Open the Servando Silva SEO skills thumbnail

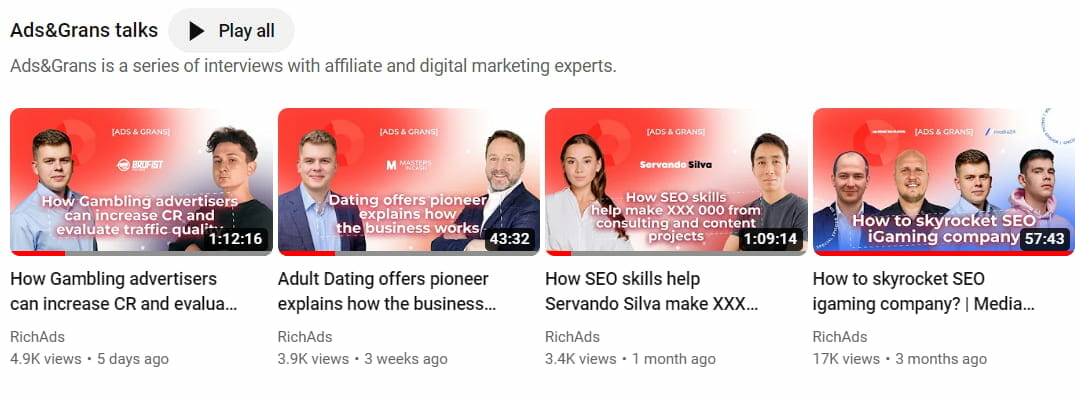[x=676, y=182]
